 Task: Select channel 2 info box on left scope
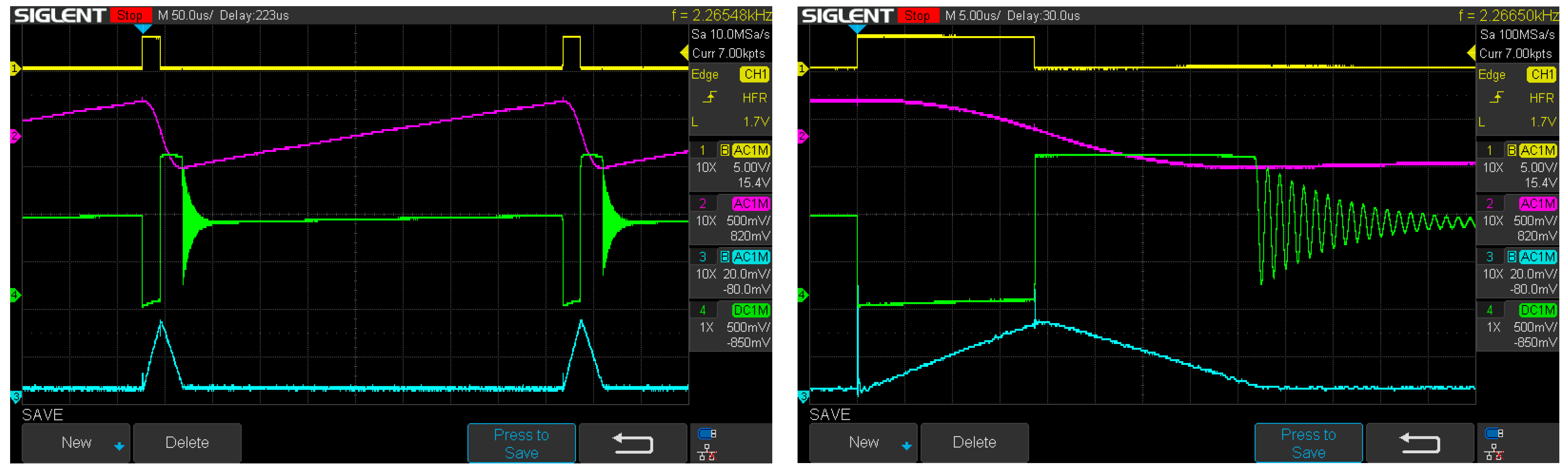click(x=730, y=219)
